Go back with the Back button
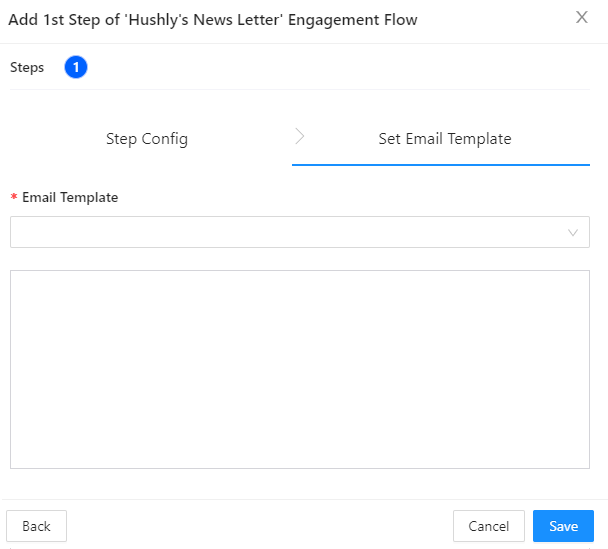 [x=36, y=526]
